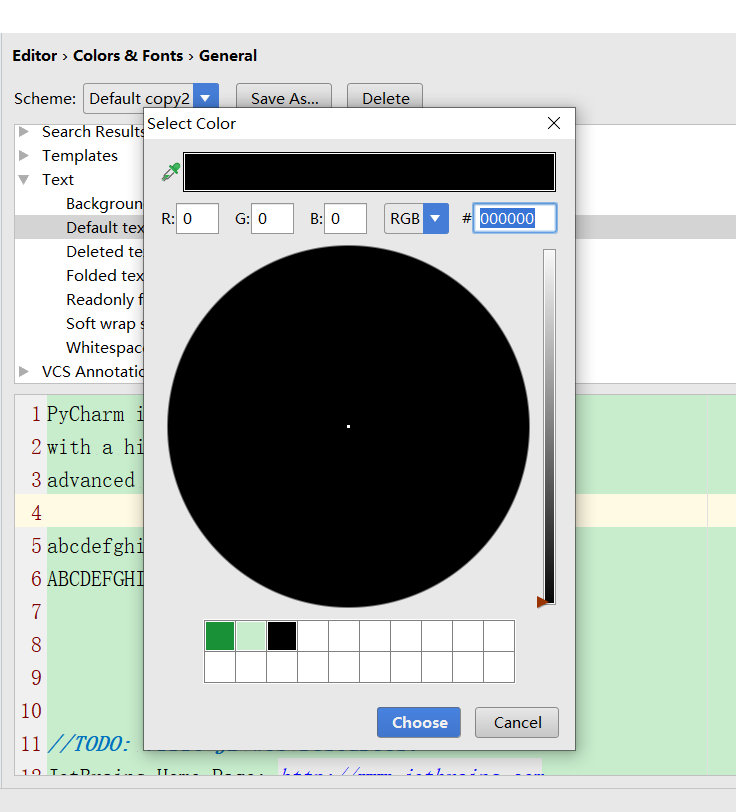Focus the R value field
The width and height of the screenshot is (736, 812).
197,219
